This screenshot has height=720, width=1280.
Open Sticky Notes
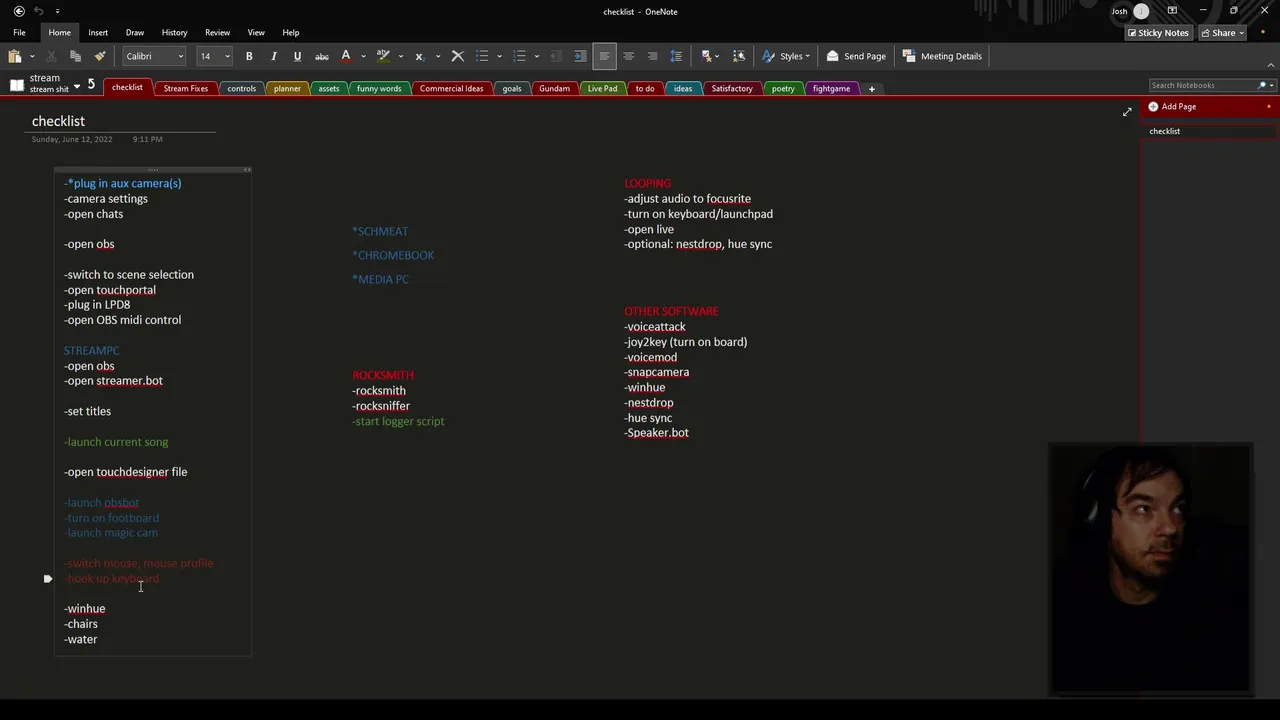click(1158, 33)
